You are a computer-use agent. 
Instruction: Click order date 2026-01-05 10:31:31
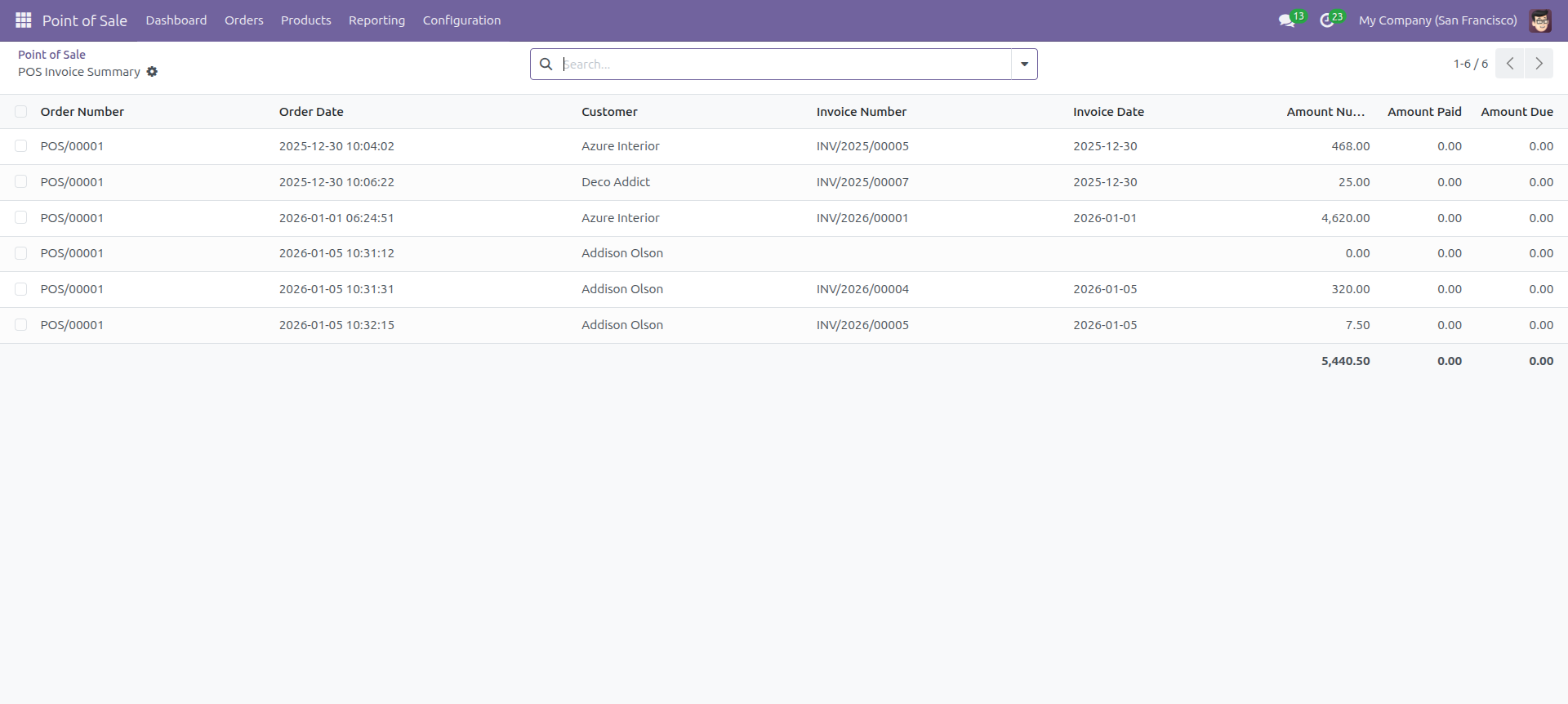[x=336, y=289]
